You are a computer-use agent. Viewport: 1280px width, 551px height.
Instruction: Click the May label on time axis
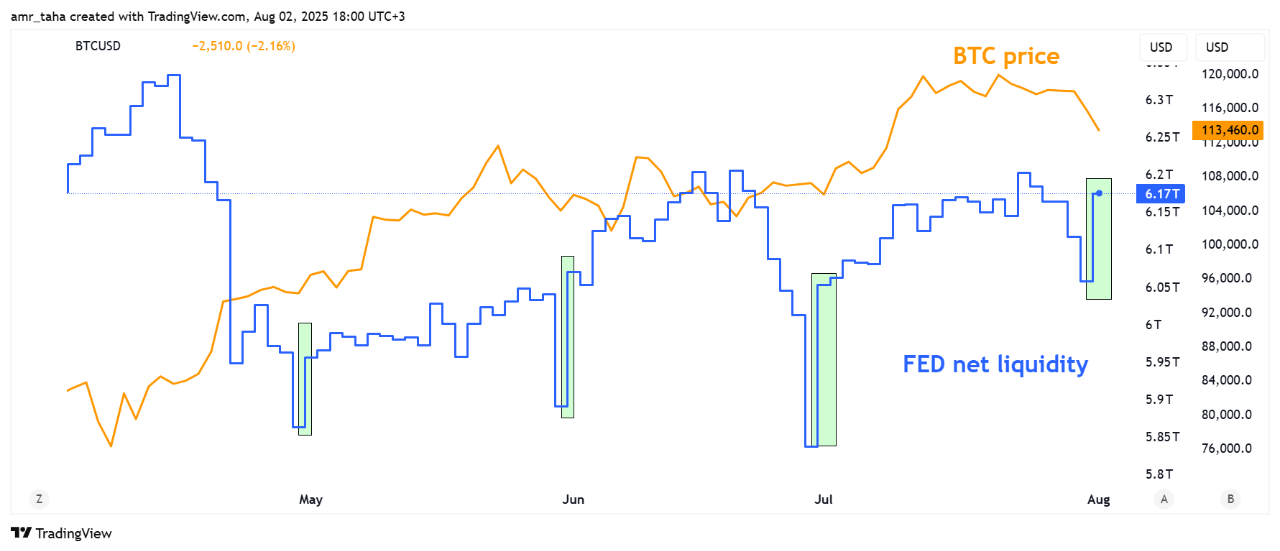311,499
